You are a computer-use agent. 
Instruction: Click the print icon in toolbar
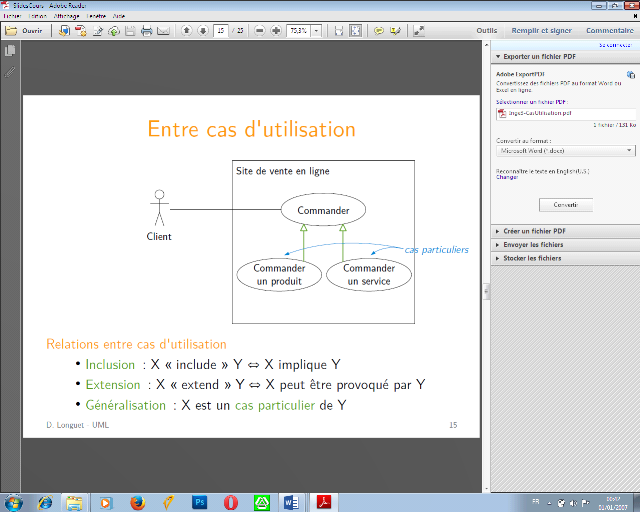click(147, 31)
